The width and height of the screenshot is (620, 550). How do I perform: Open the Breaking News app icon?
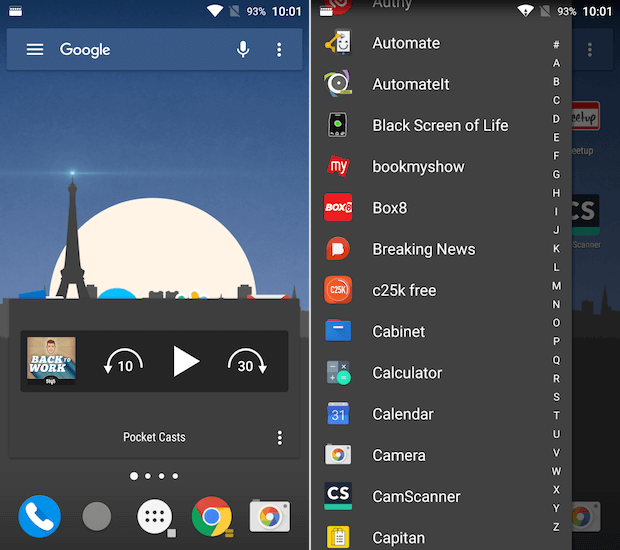click(338, 249)
